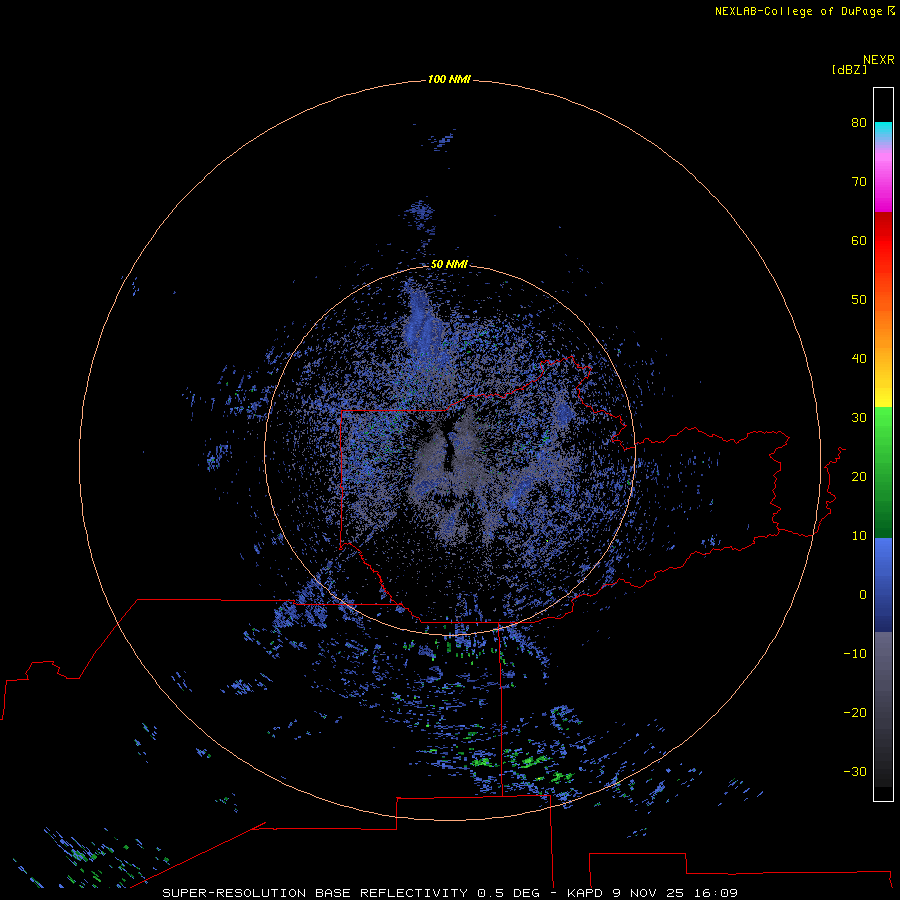Click the Super-Resolution Base Reflectivity caption

(449, 893)
